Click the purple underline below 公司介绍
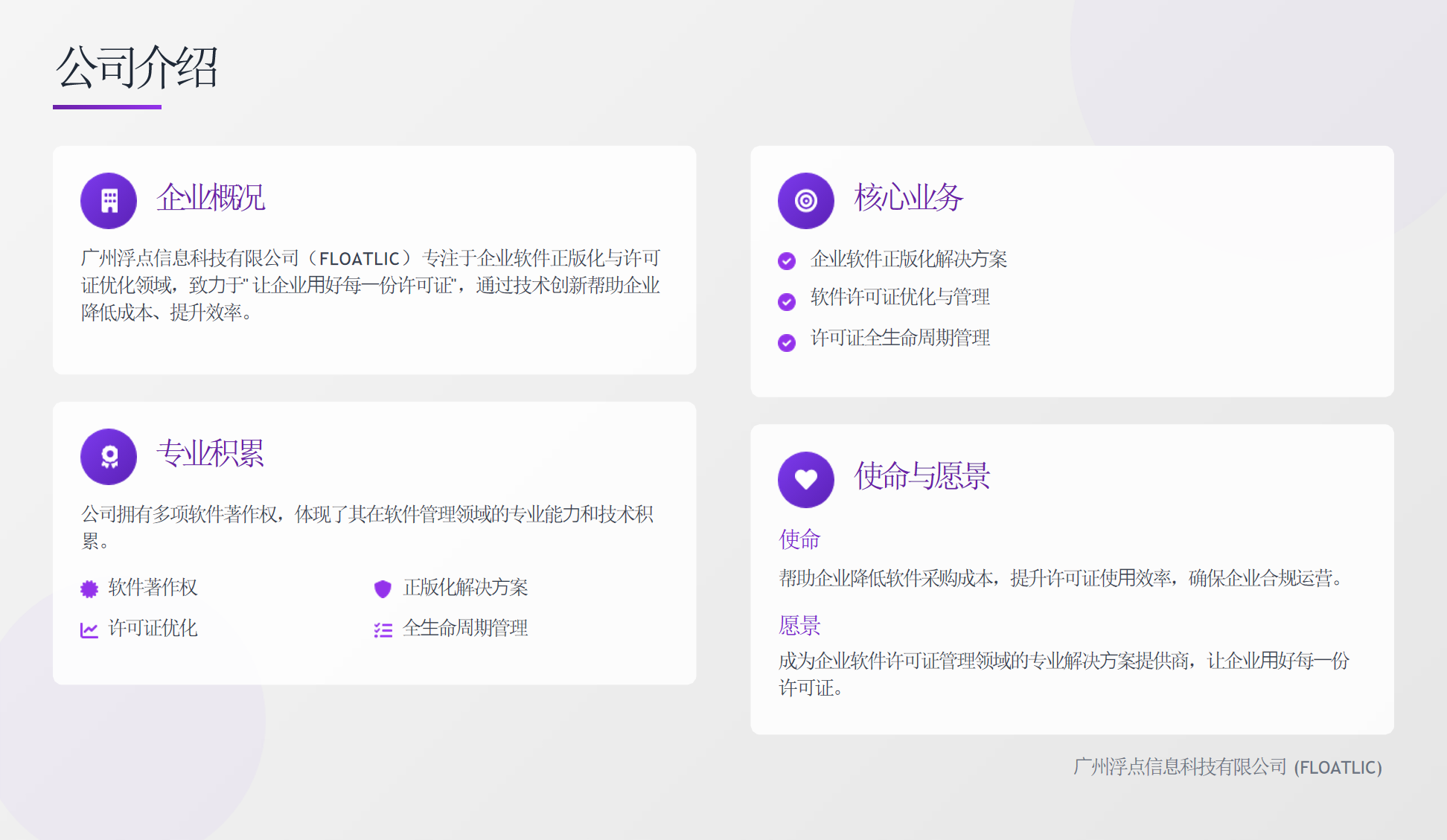 click(107, 107)
